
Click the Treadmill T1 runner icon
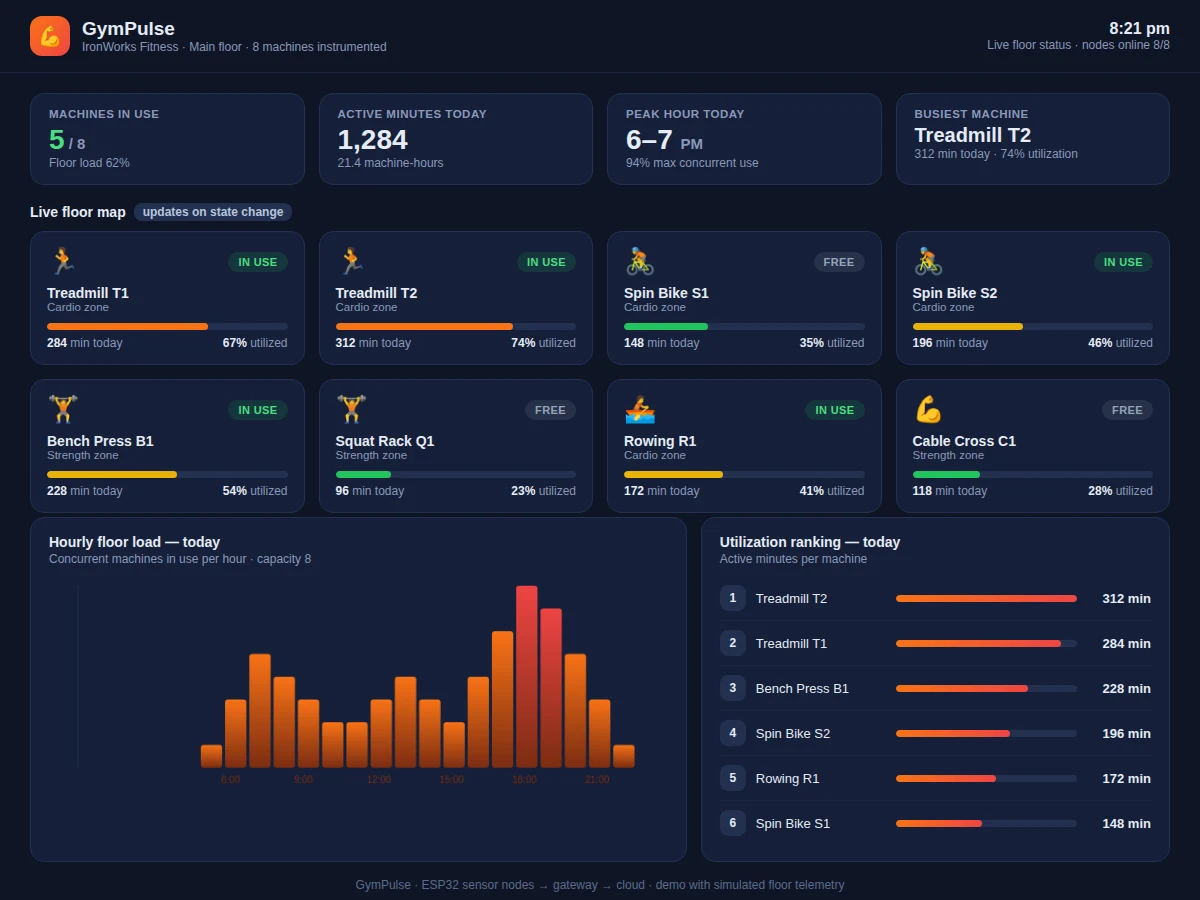pyautogui.click(x=62, y=262)
